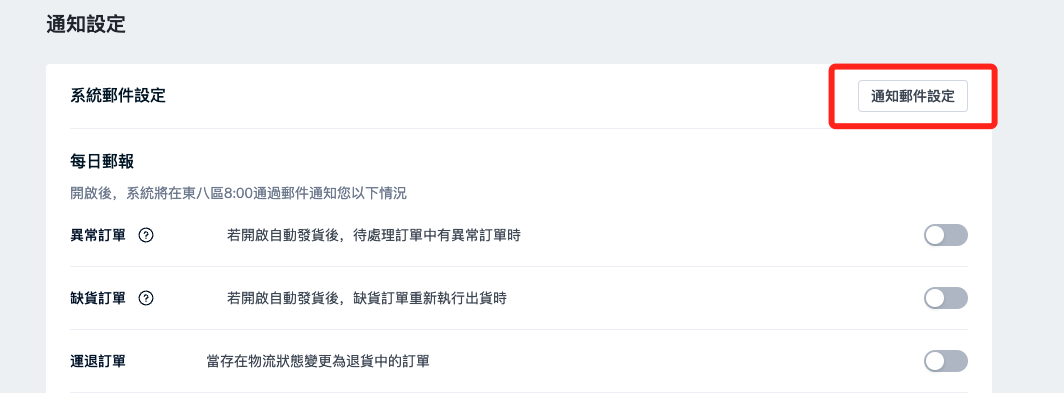The image size is (1064, 393).
Task: Click the divider line below 系統郵件設定 header
Action: [x=519, y=128]
